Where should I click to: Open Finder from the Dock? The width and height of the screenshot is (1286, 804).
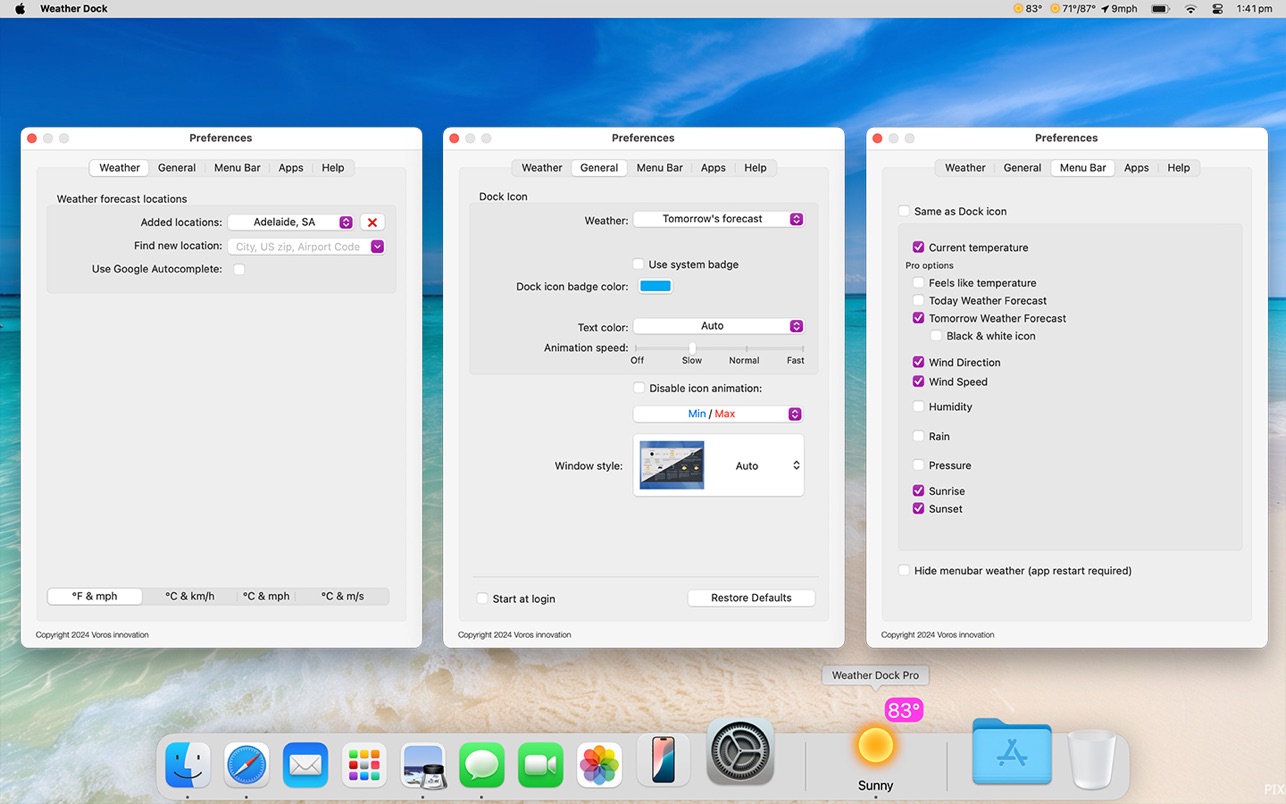(188, 765)
